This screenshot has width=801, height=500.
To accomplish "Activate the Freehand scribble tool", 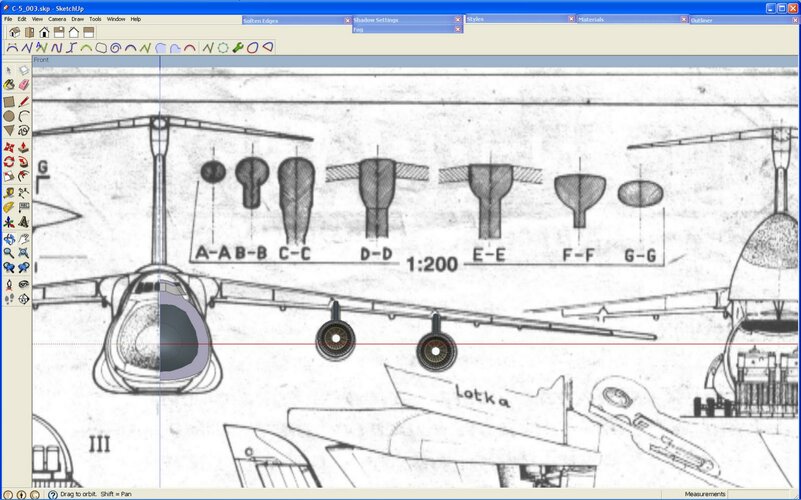I will coord(23,131).
